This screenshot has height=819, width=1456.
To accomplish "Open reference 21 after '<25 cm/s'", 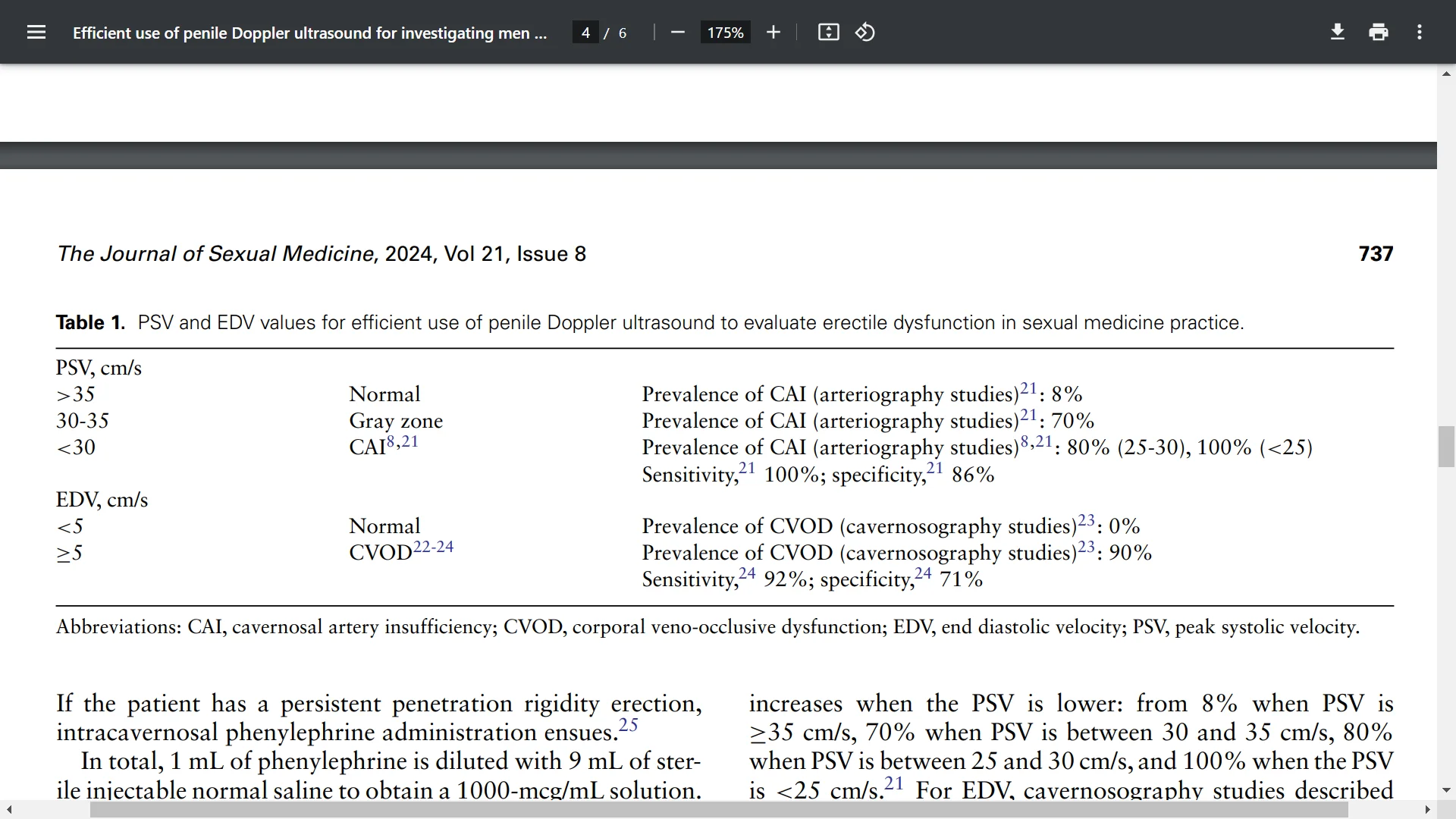I will coord(894,783).
